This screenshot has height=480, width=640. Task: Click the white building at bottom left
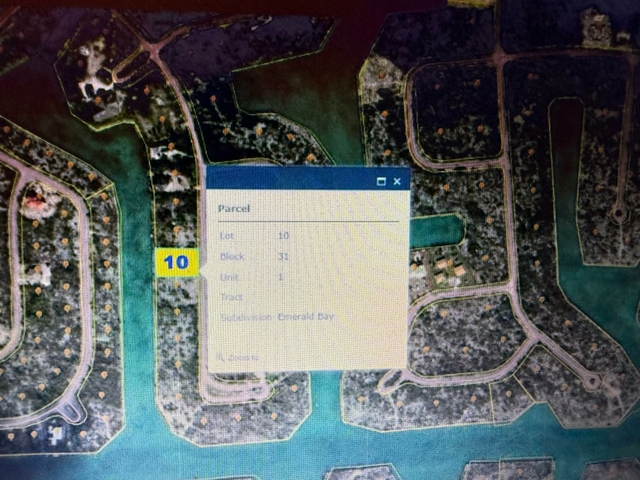(54, 434)
